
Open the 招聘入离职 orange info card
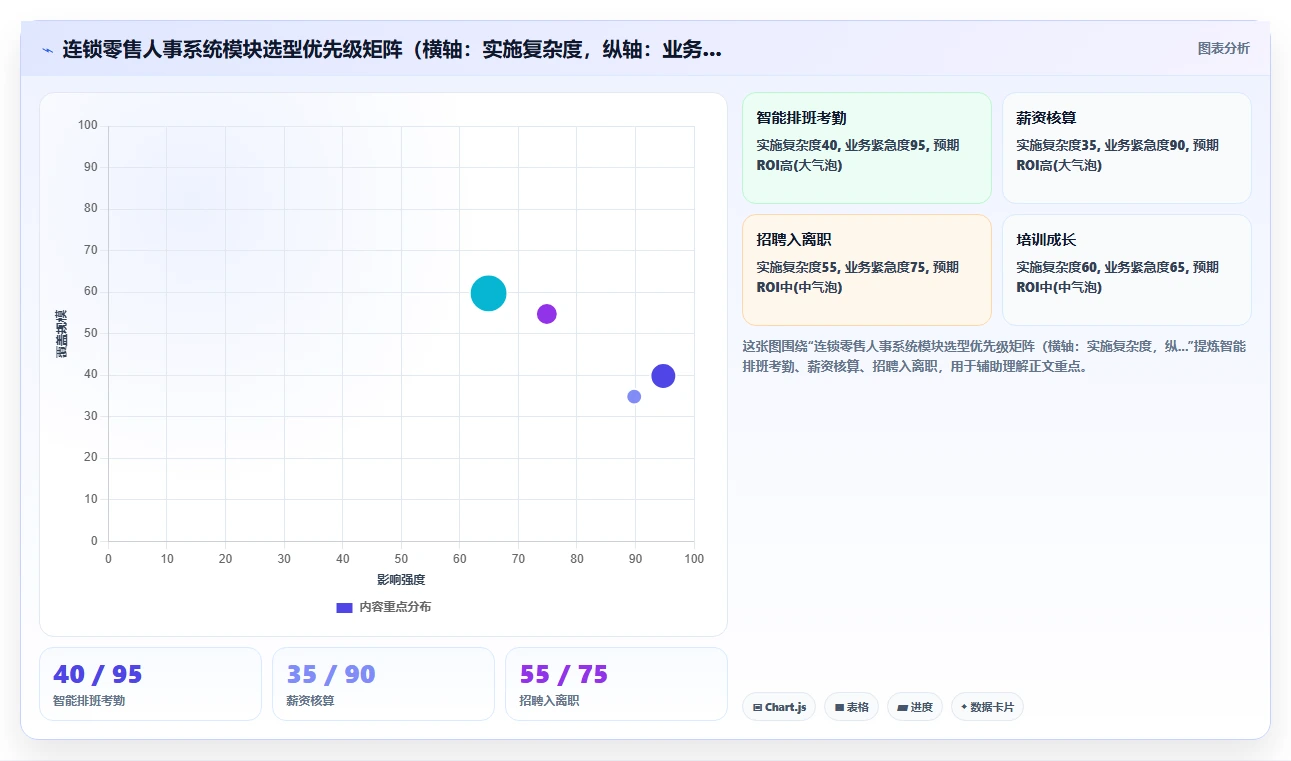[866, 270]
